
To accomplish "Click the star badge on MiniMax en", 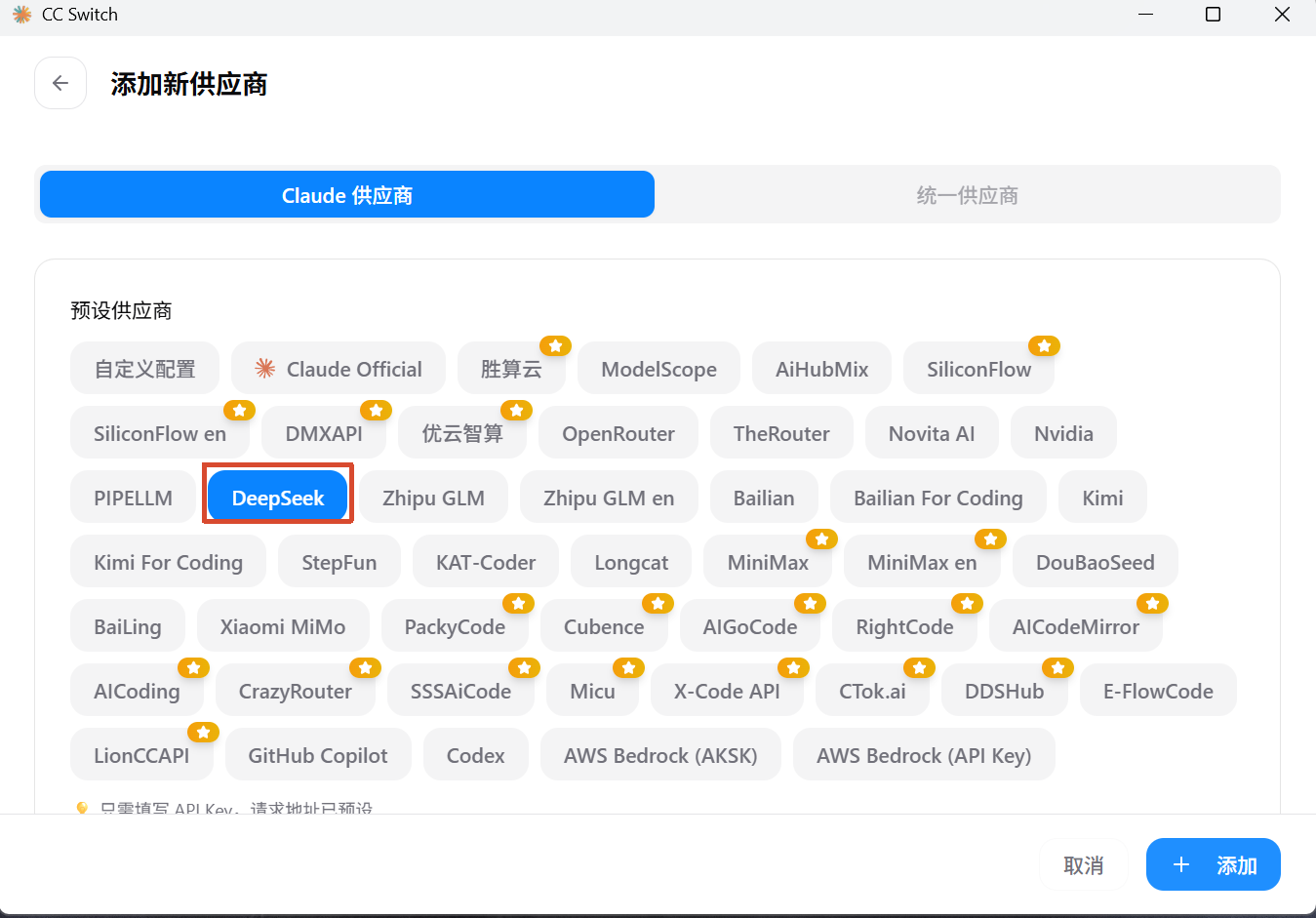I will coord(990,539).
